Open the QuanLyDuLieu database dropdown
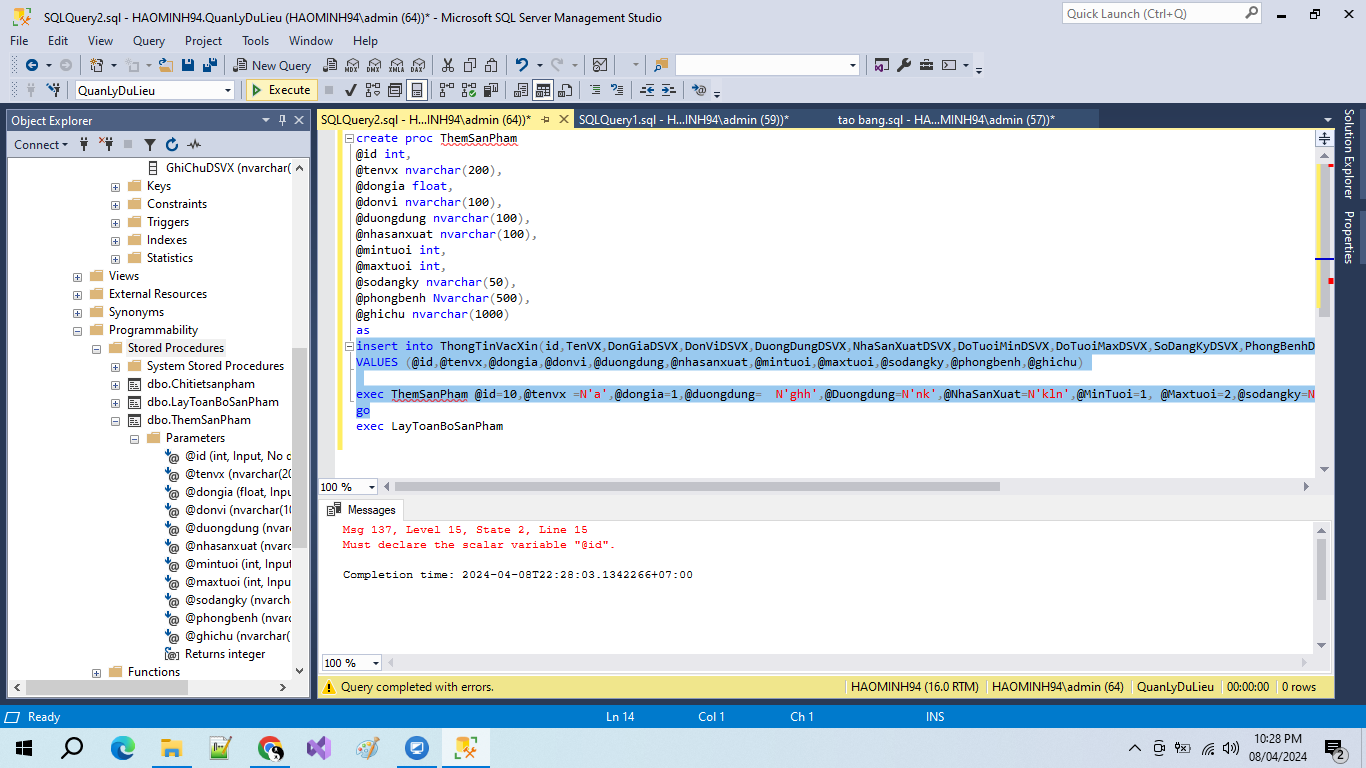Image resolution: width=1366 pixels, height=768 pixels. 228,90
